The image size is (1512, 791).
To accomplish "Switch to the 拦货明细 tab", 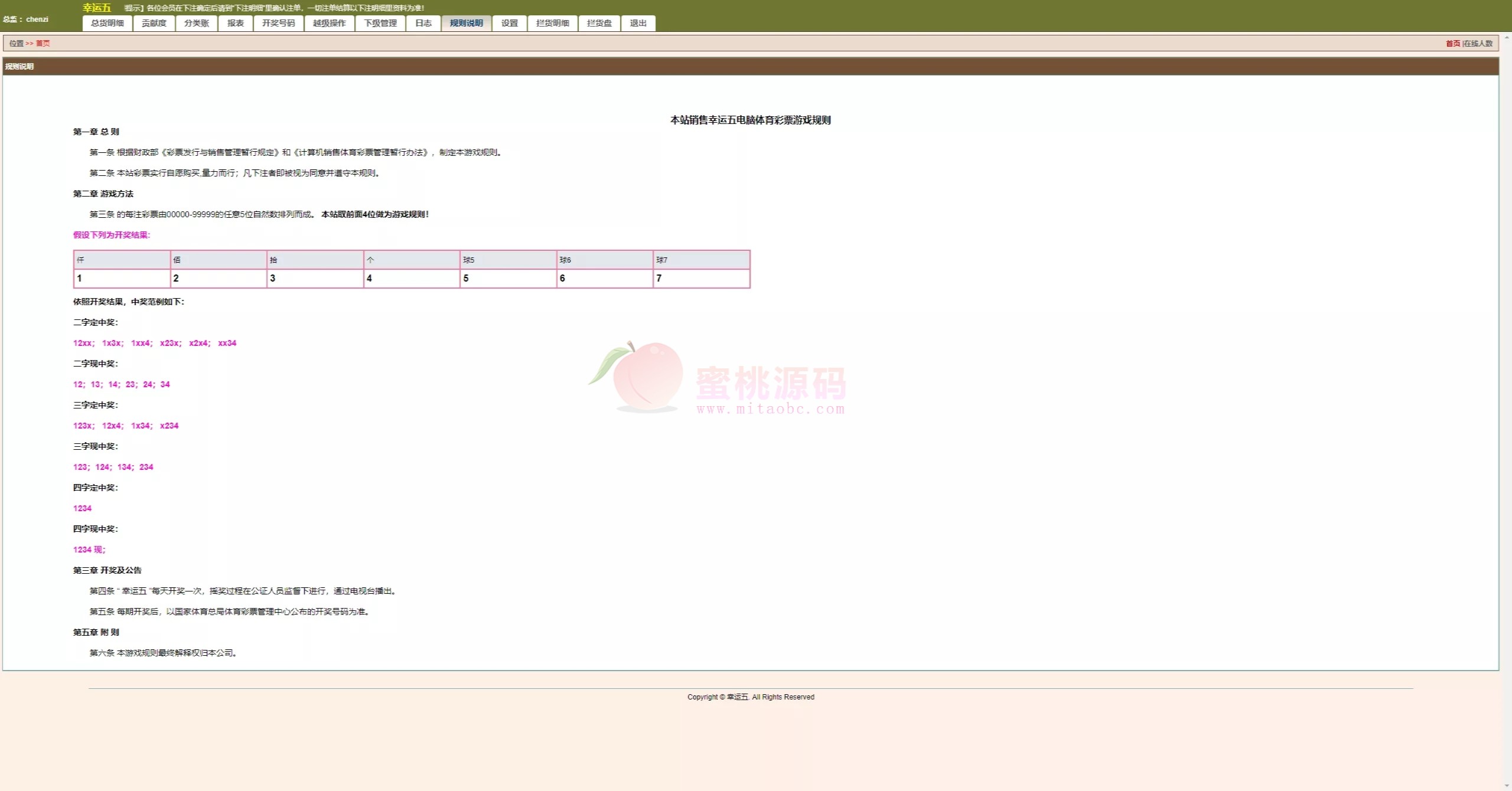I will point(553,23).
